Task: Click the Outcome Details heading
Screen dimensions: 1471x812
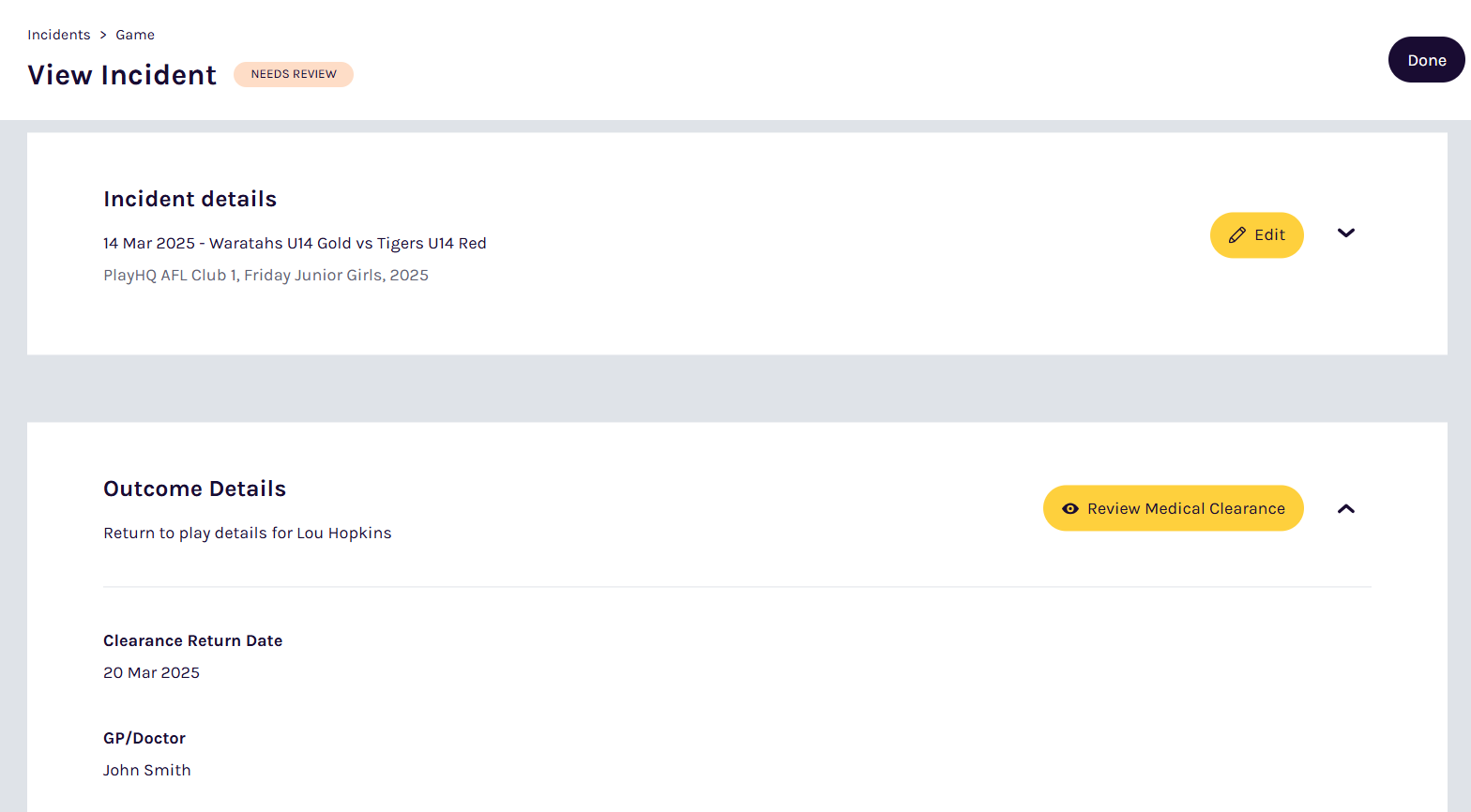Action: coord(194,489)
